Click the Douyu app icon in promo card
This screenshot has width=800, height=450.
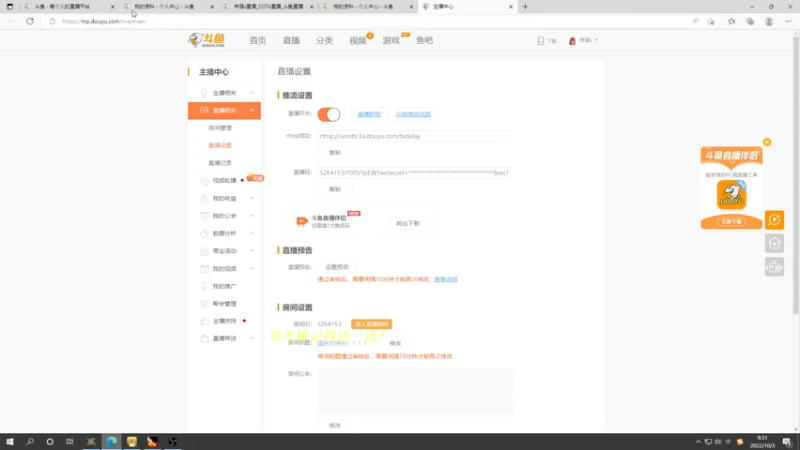click(732, 194)
